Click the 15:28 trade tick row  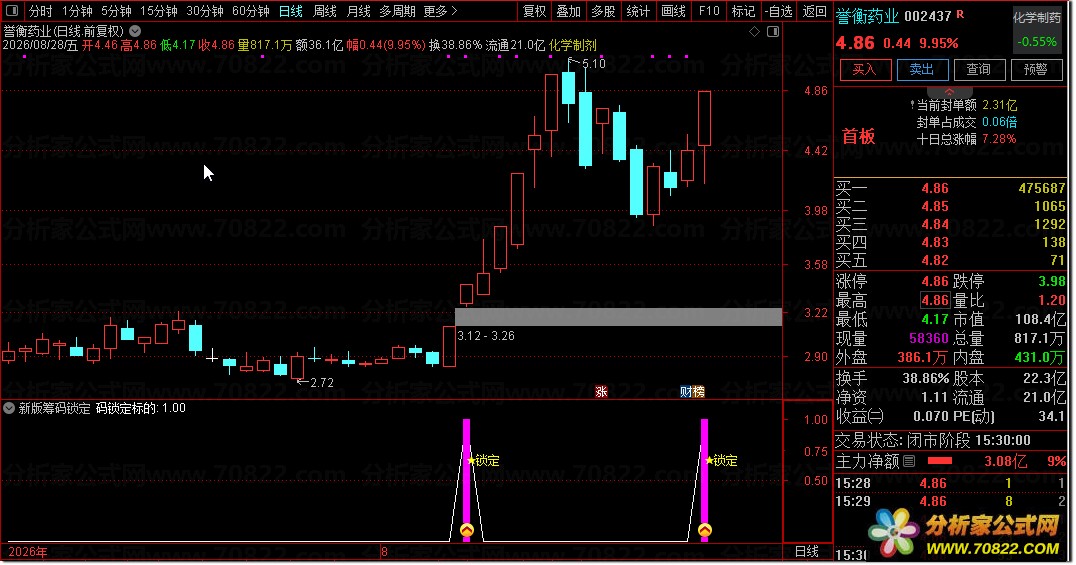(x=950, y=483)
